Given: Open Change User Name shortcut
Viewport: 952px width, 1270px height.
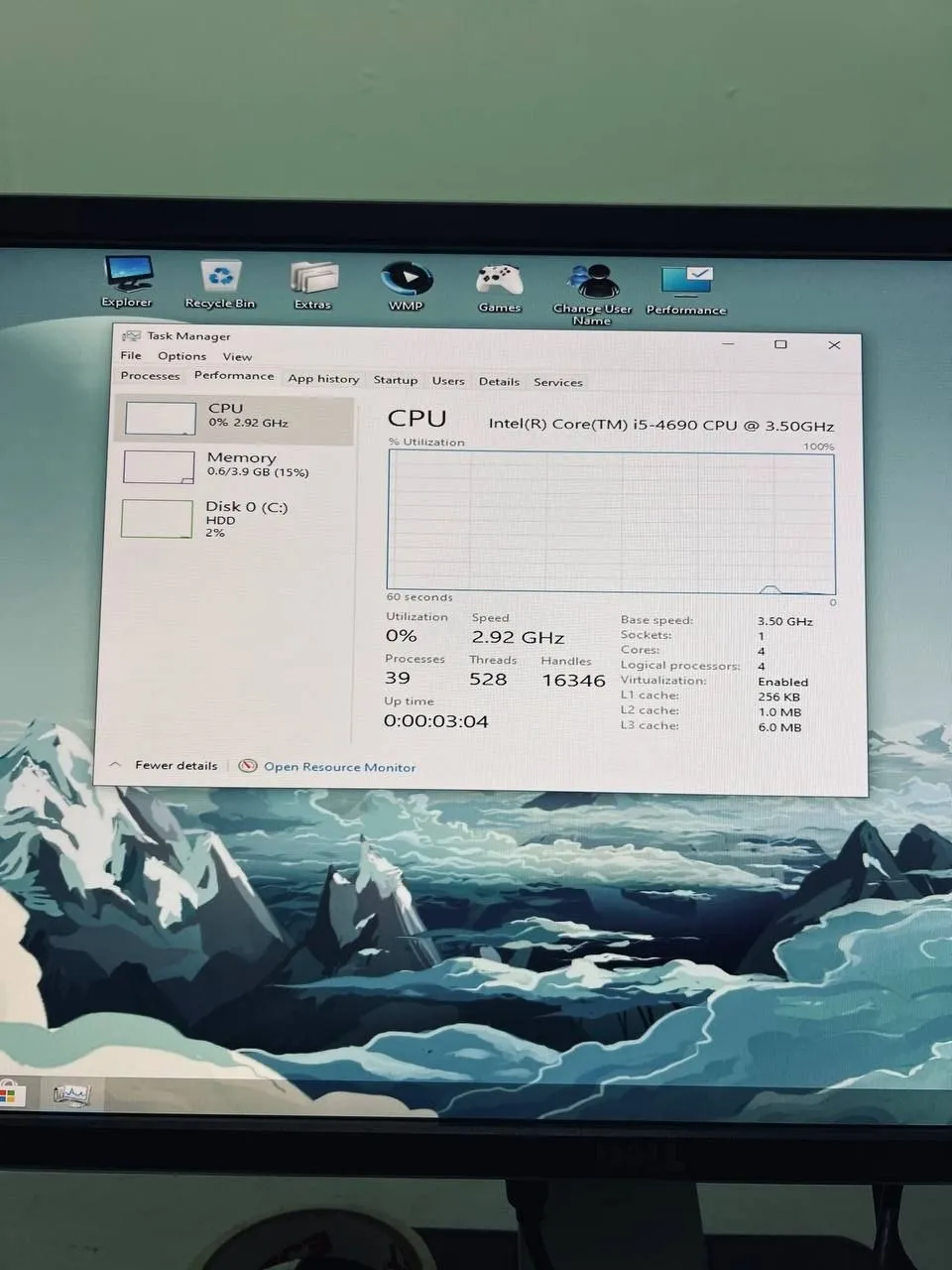Looking at the screenshot, I should 592,294.
